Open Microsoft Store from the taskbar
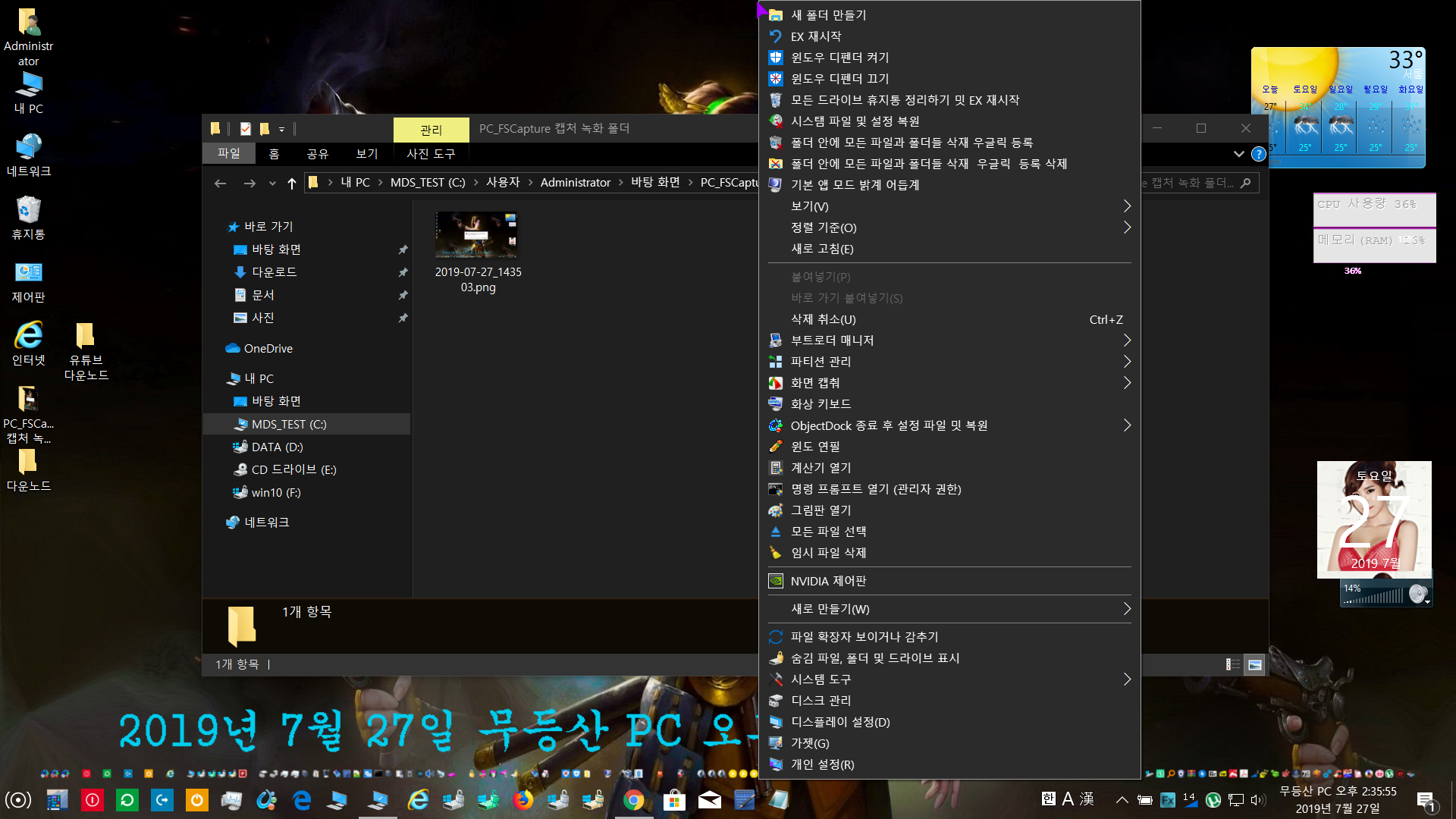 tap(673, 800)
